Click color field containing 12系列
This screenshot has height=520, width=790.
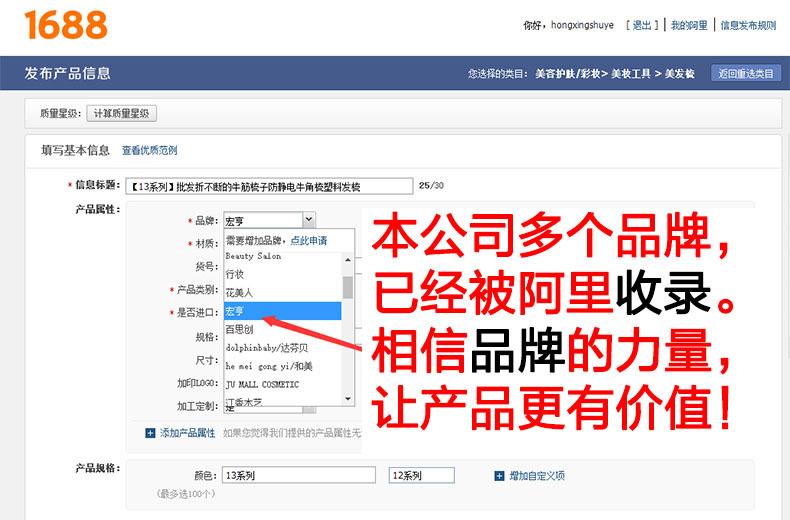click(422, 475)
